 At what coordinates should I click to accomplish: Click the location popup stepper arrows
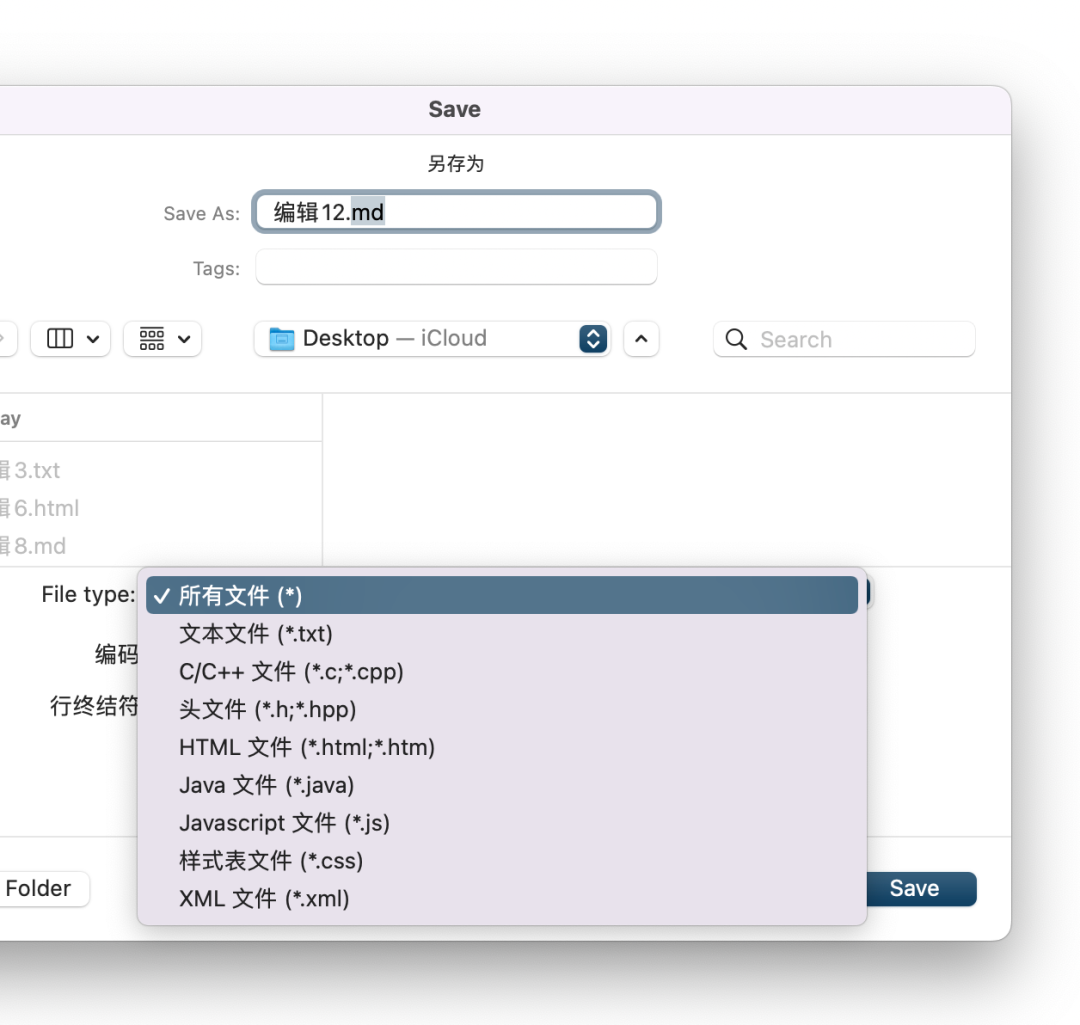(x=593, y=339)
